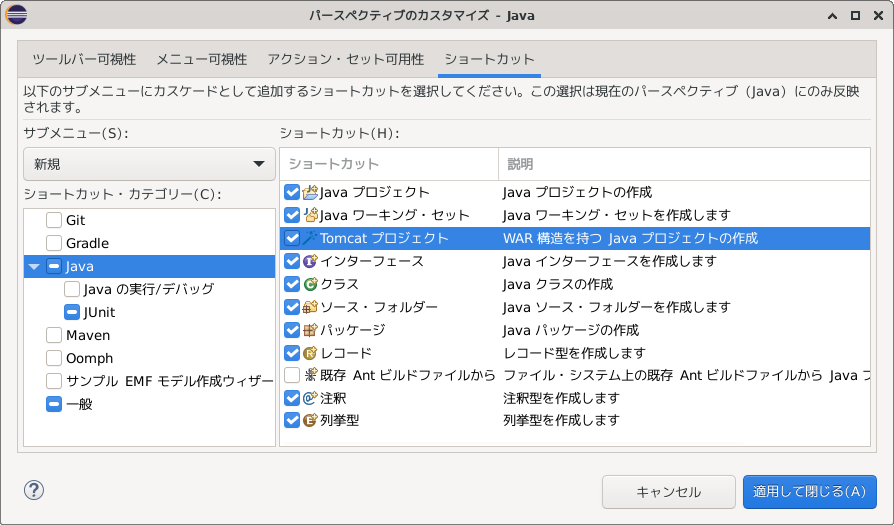
Task: Click description '注釈型を作成します'
Action: 561,398
